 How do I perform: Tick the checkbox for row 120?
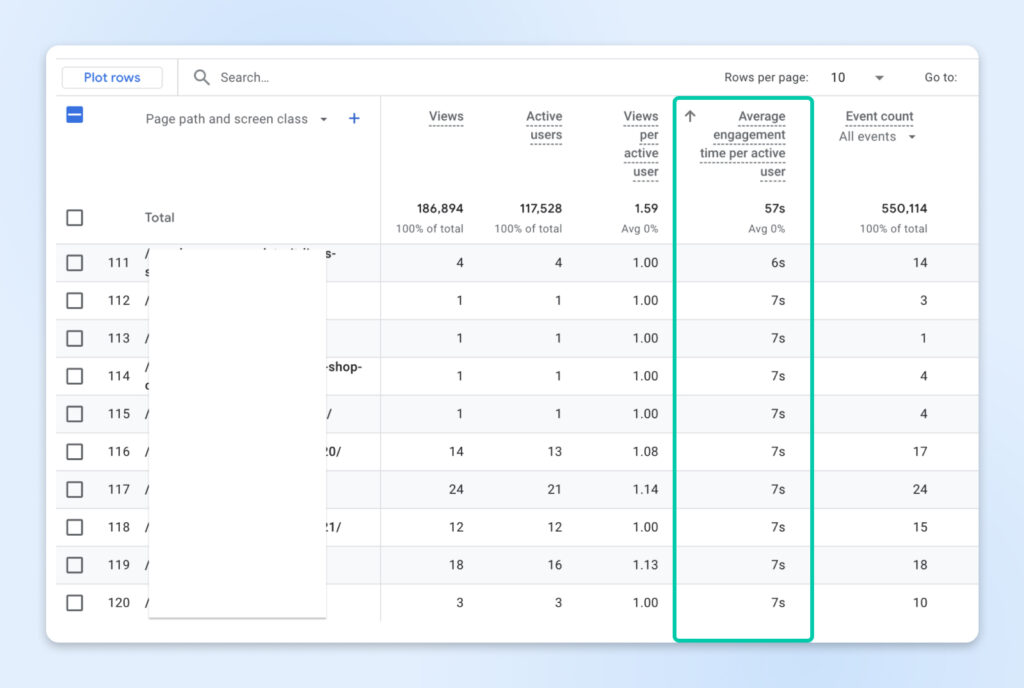coord(75,603)
